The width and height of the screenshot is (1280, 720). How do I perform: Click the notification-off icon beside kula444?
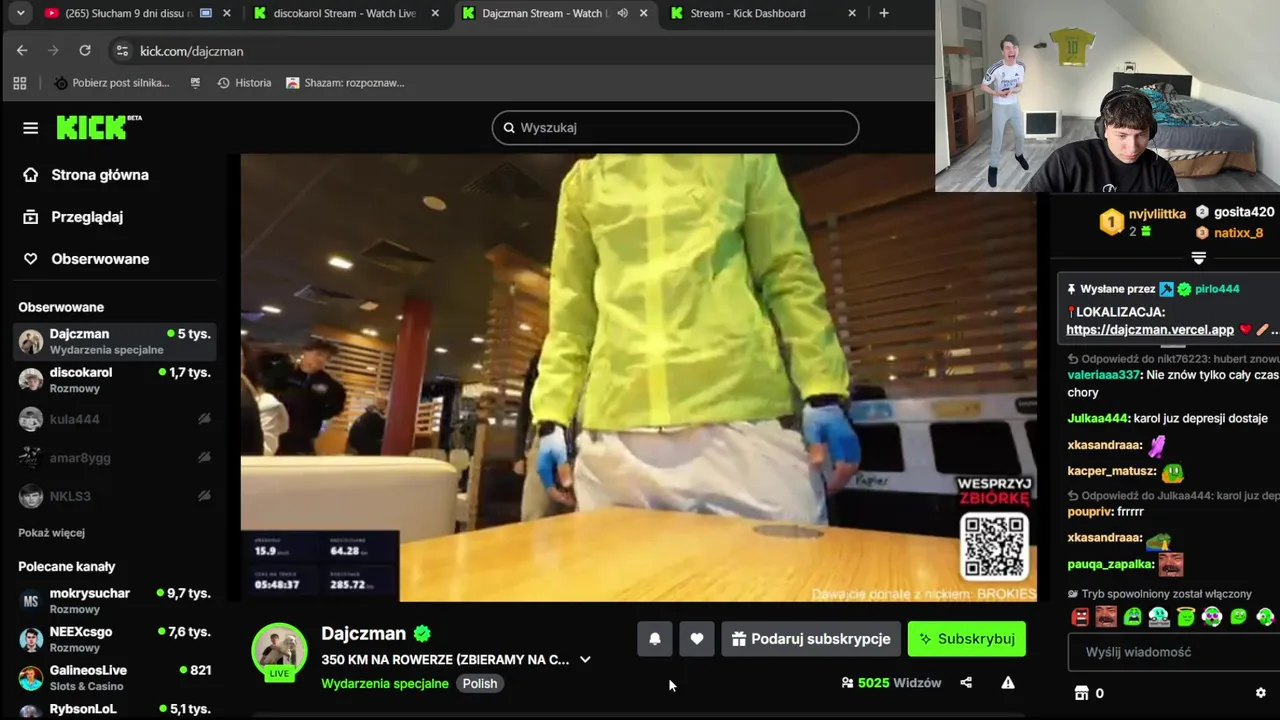pyautogui.click(x=204, y=419)
